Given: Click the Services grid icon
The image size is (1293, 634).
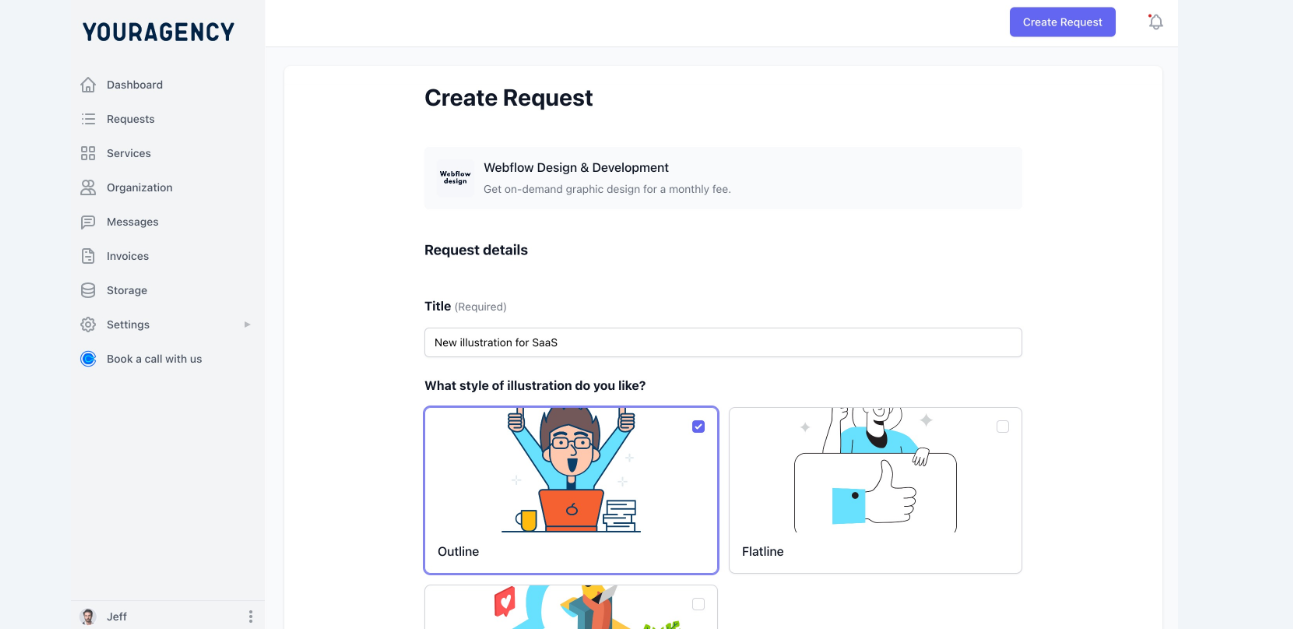Looking at the screenshot, I should click(x=88, y=153).
